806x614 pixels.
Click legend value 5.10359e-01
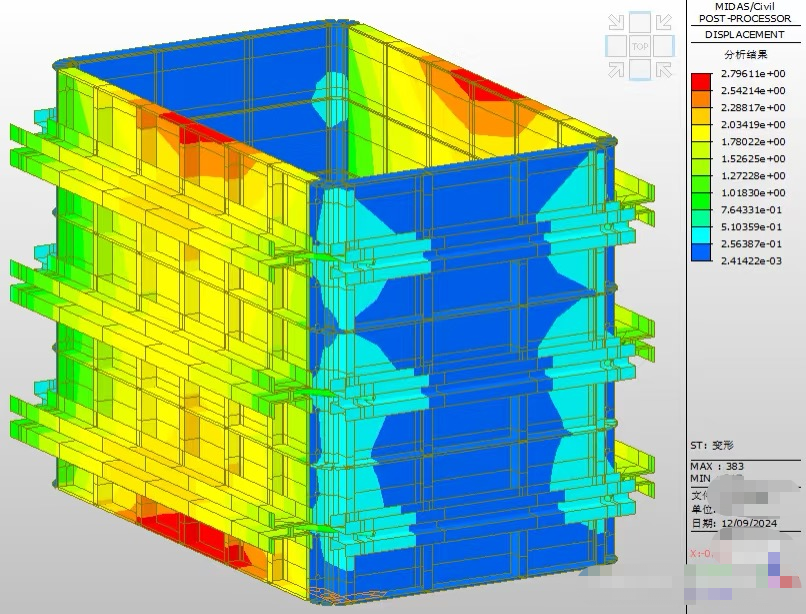pyautogui.click(x=752, y=227)
